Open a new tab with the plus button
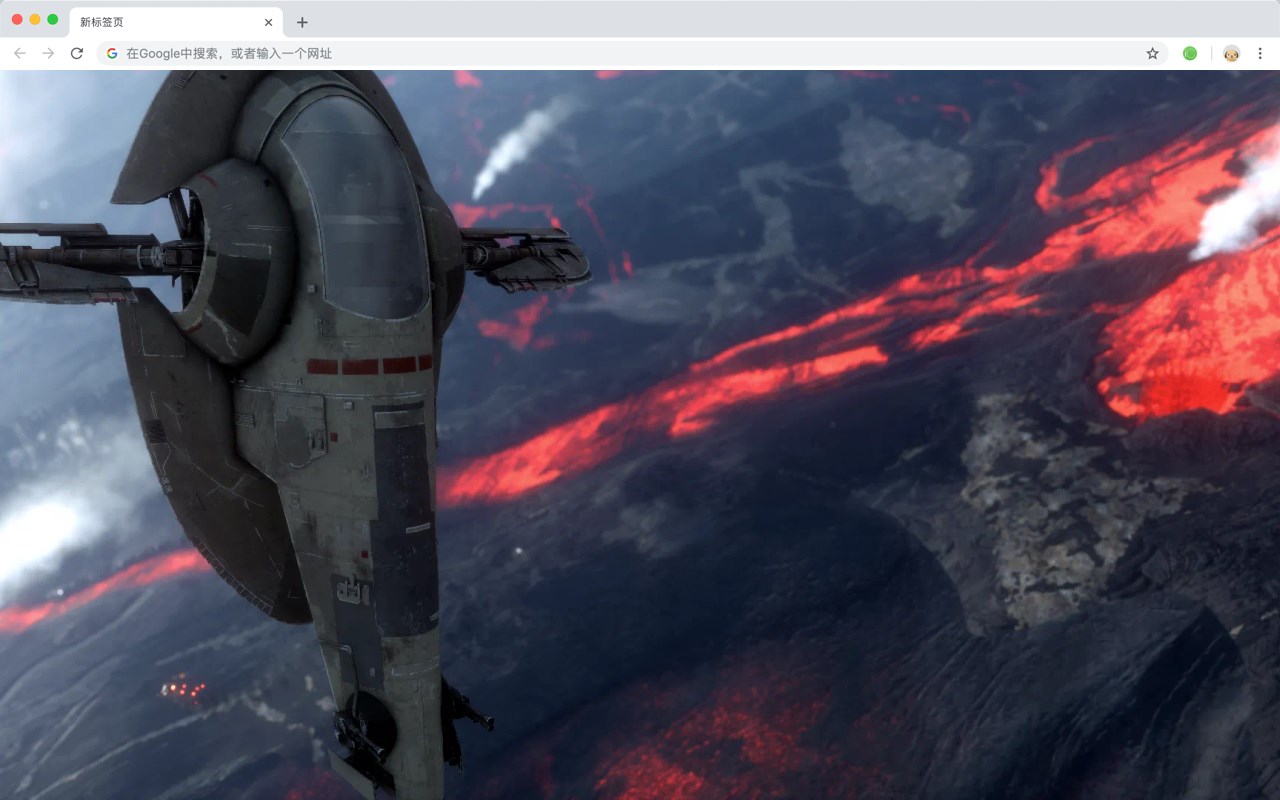Image resolution: width=1280 pixels, height=800 pixels. (302, 22)
